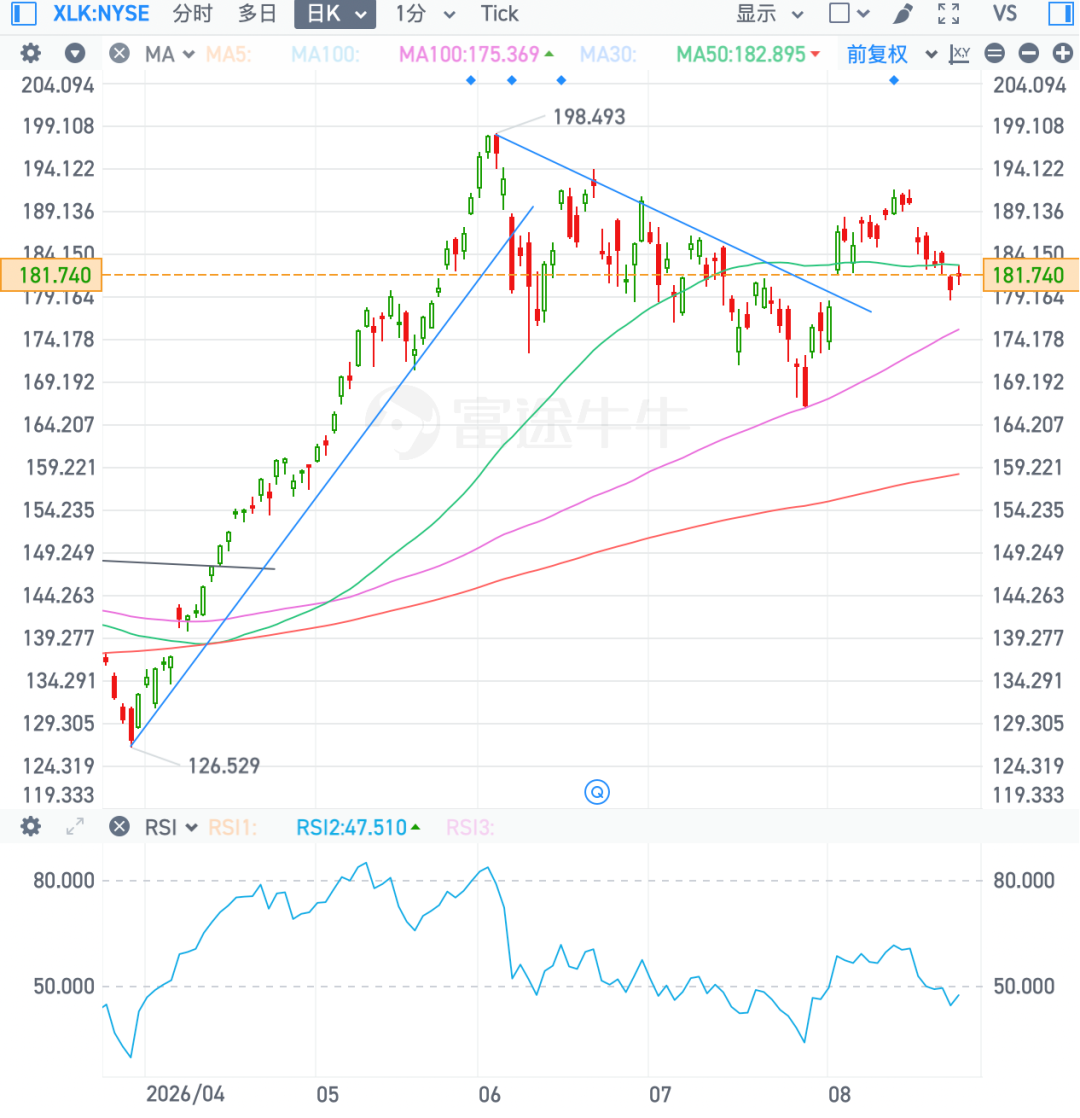Click the Q marker on chart

pos(597,791)
